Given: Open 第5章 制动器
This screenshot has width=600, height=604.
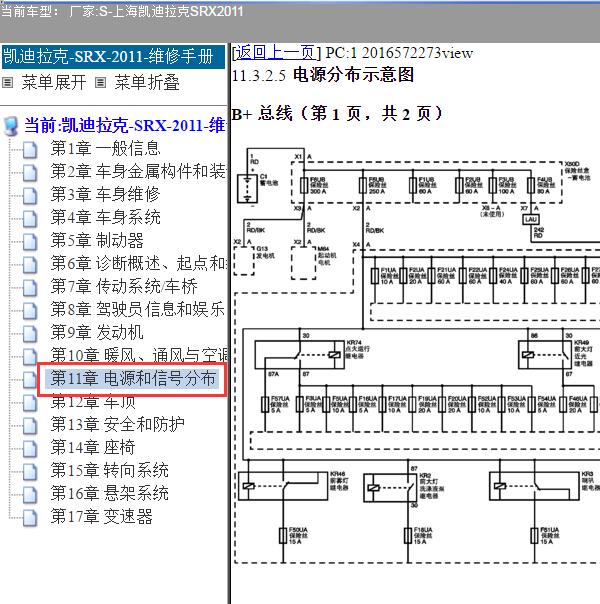Looking at the screenshot, I should pos(97,240).
